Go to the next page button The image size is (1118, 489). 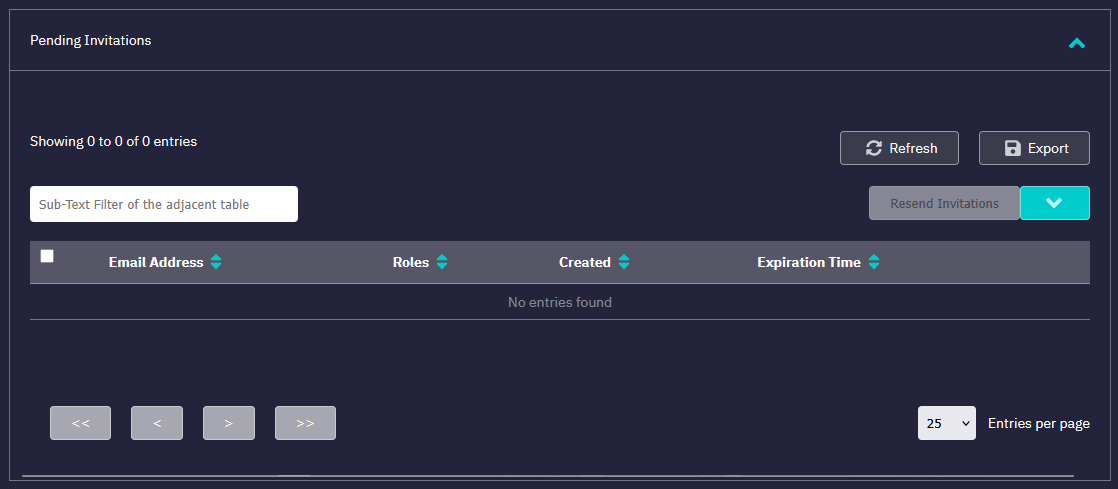pos(229,423)
